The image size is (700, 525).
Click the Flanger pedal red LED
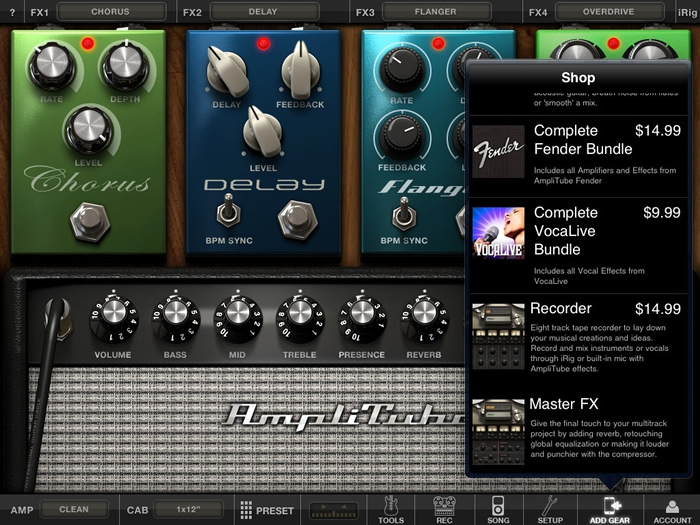(438, 43)
